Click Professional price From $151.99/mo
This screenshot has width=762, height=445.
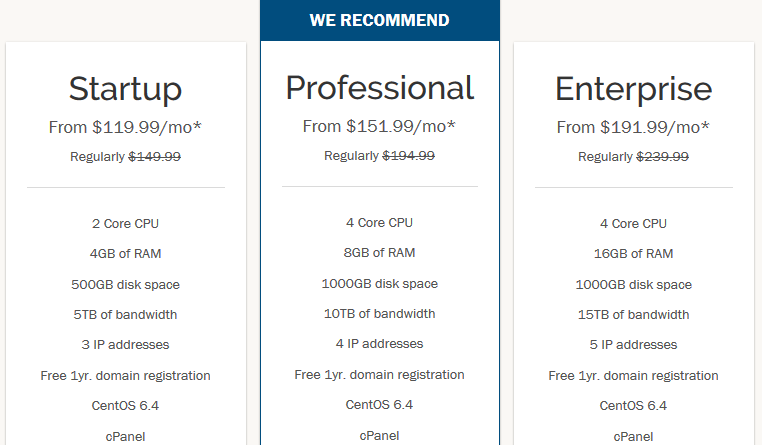[x=379, y=126]
